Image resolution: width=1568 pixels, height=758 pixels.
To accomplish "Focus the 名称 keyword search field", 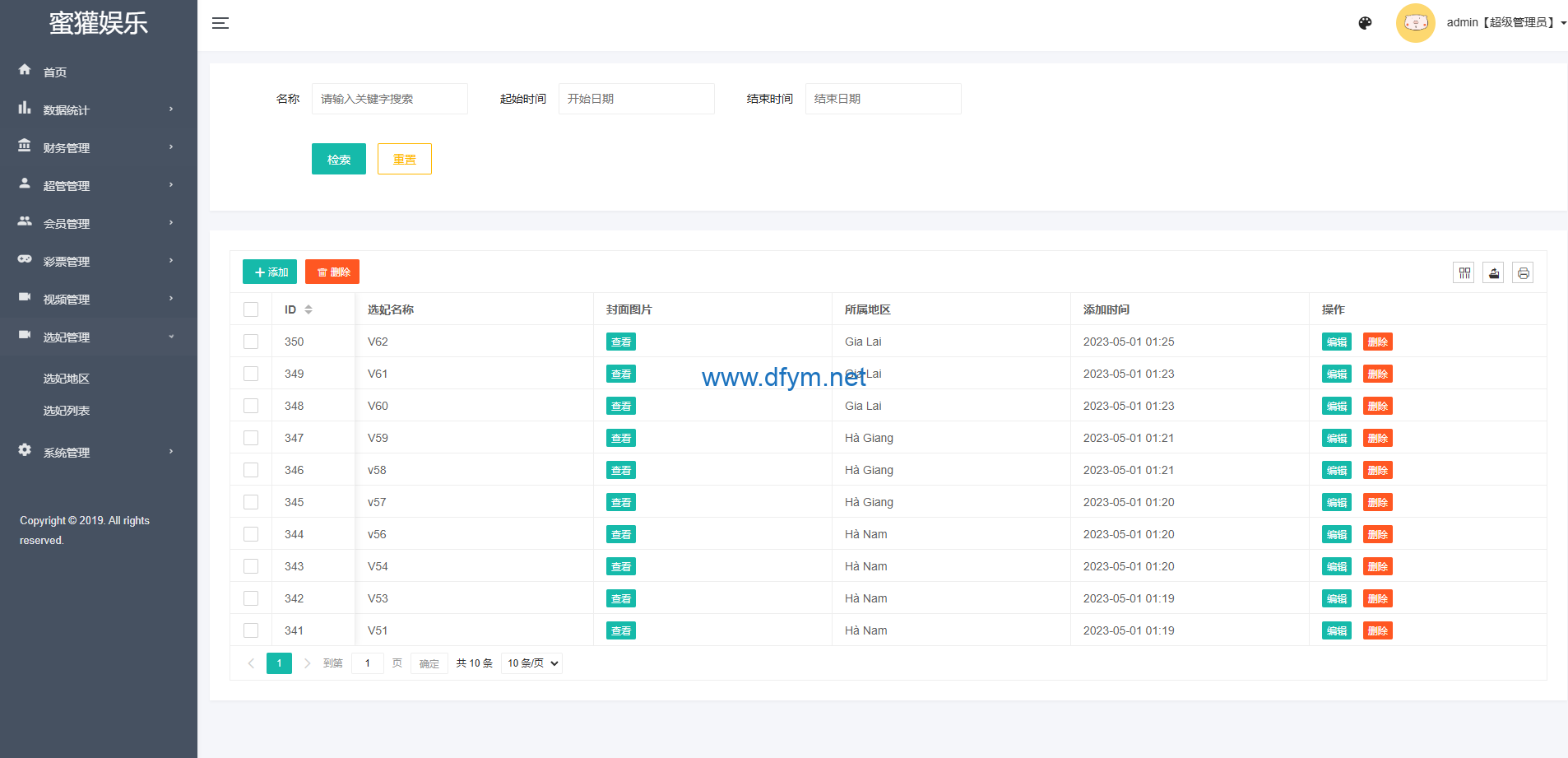I will (x=390, y=99).
